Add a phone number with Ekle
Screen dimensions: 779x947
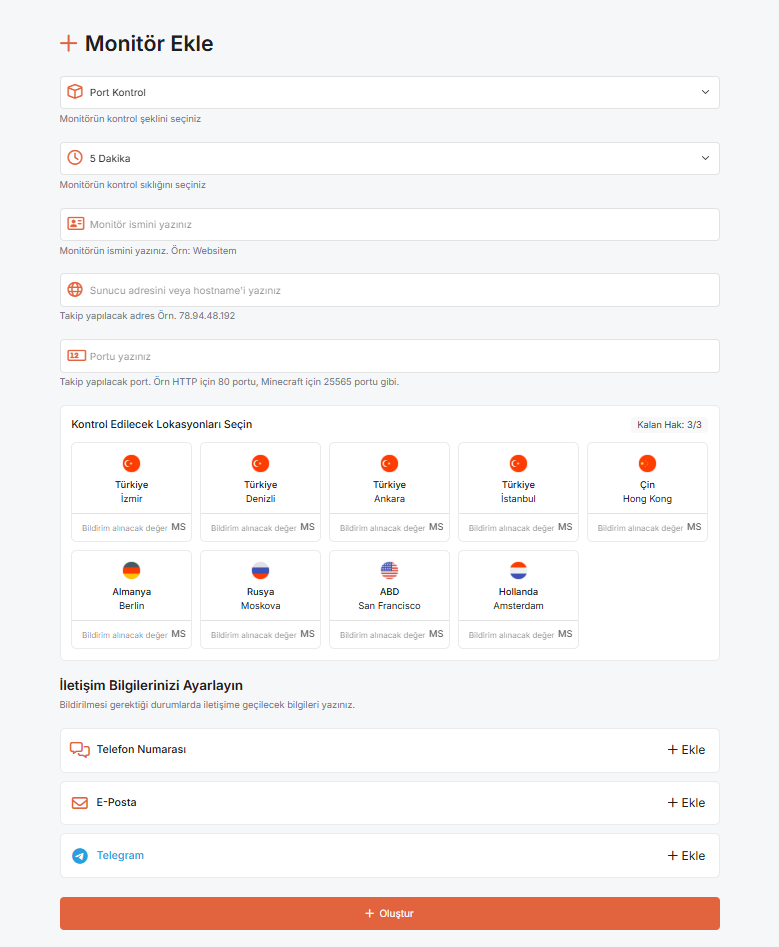(687, 750)
